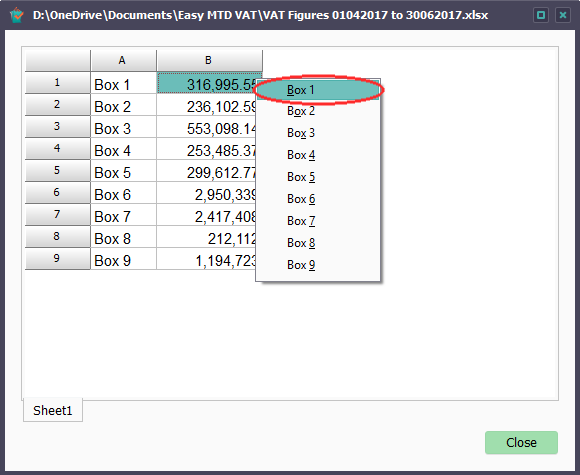
Task: Choose Box 1 from context menu
Action: tap(318, 90)
